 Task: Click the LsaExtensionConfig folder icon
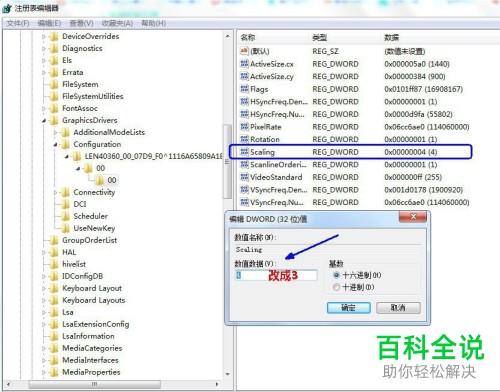54,324
